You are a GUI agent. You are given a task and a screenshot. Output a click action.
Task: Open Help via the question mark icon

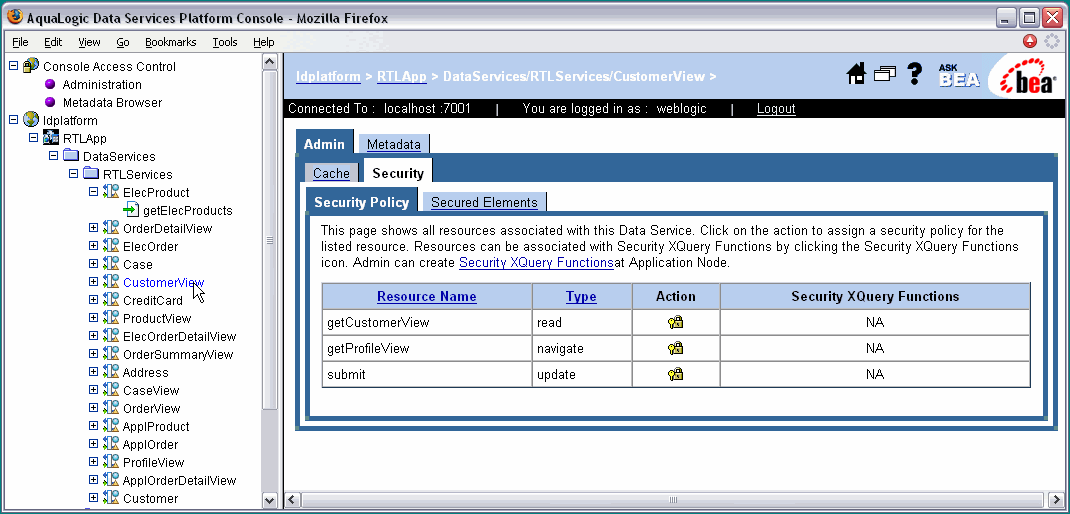(914, 74)
